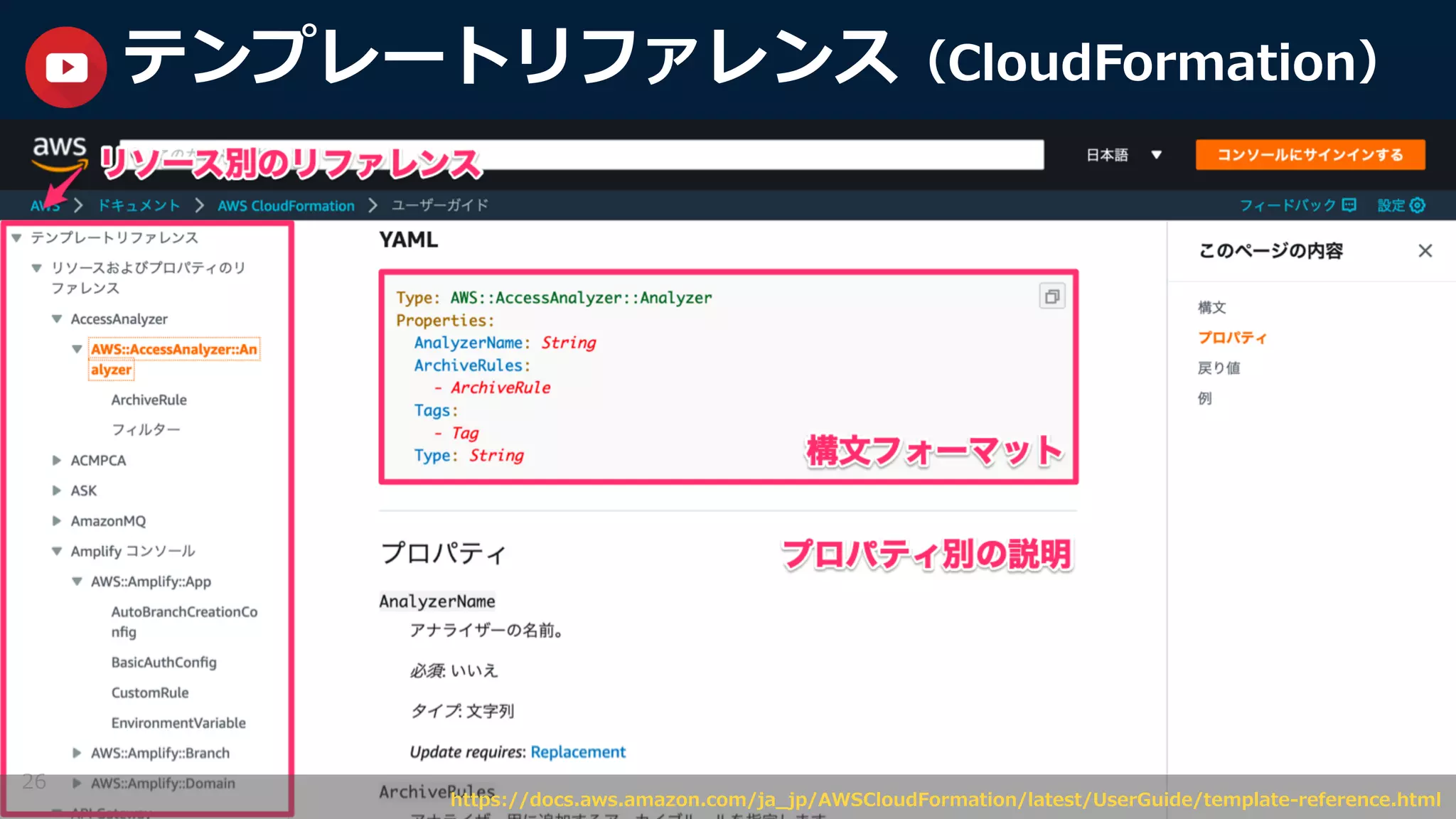1456x819 pixels.
Task: Select AWS::AccessAnalyzer::Analyzer in sidebar
Action: coord(174,359)
